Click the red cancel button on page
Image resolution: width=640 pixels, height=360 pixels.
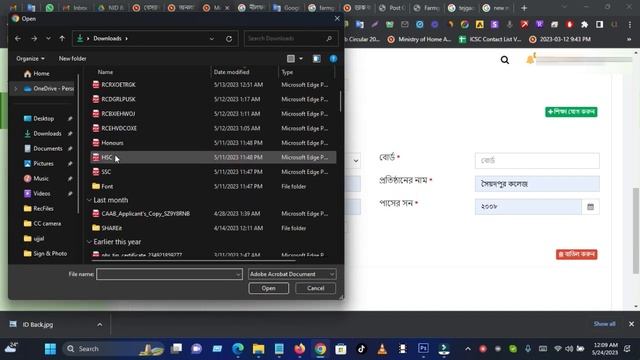tap(576, 254)
